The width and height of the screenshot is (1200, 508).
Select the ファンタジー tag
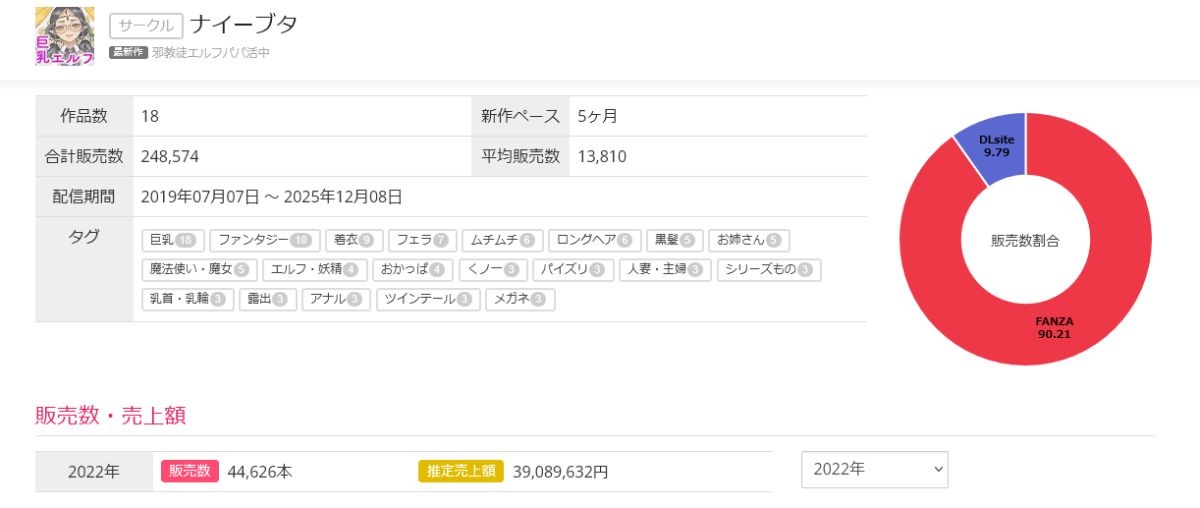(x=264, y=240)
